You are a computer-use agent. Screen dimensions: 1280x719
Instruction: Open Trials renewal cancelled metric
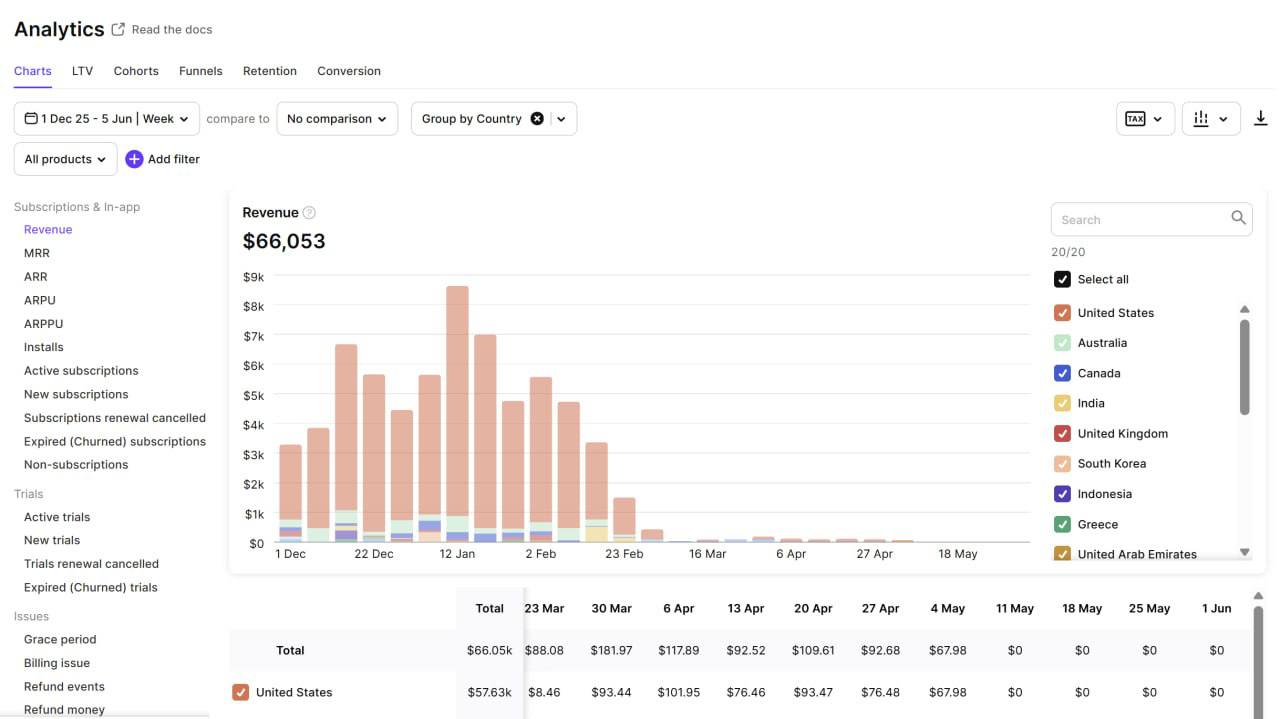[91, 564]
